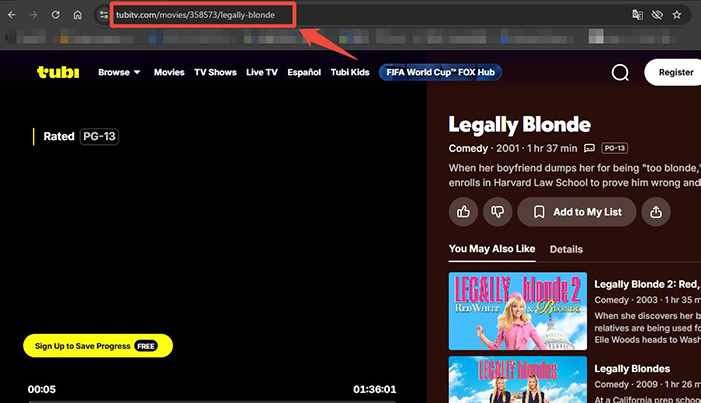
Task: Click the PG-13 badge next to Rated
Action: coord(99,136)
